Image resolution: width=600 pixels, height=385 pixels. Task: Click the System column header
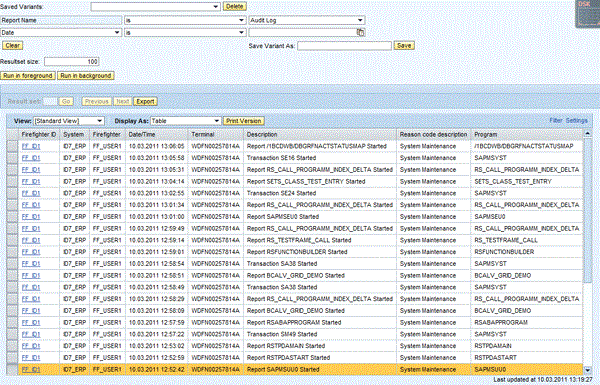coord(74,135)
